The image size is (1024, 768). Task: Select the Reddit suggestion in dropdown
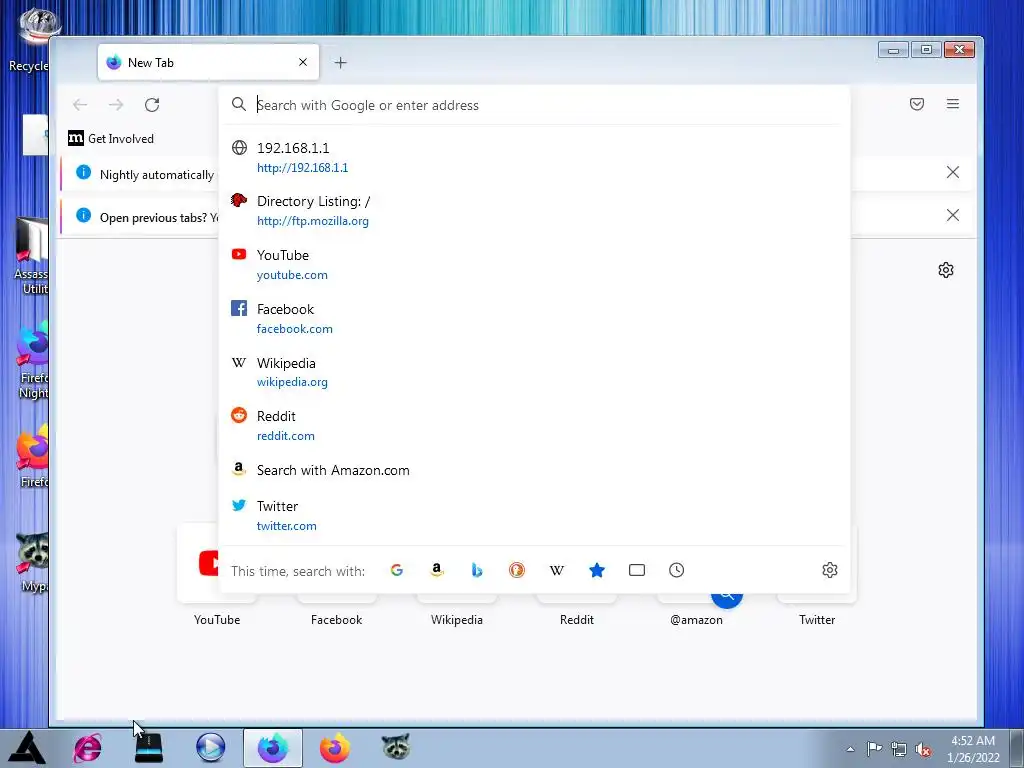tap(534, 426)
